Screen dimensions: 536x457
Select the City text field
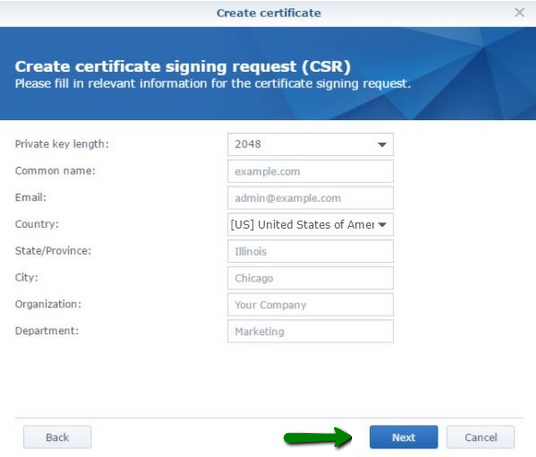[310, 278]
